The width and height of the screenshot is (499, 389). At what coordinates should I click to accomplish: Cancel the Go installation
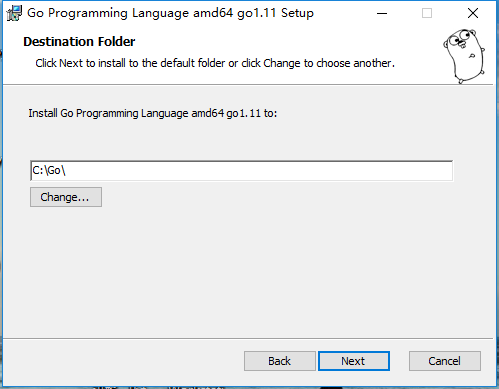pyautogui.click(x=445, y=361)
